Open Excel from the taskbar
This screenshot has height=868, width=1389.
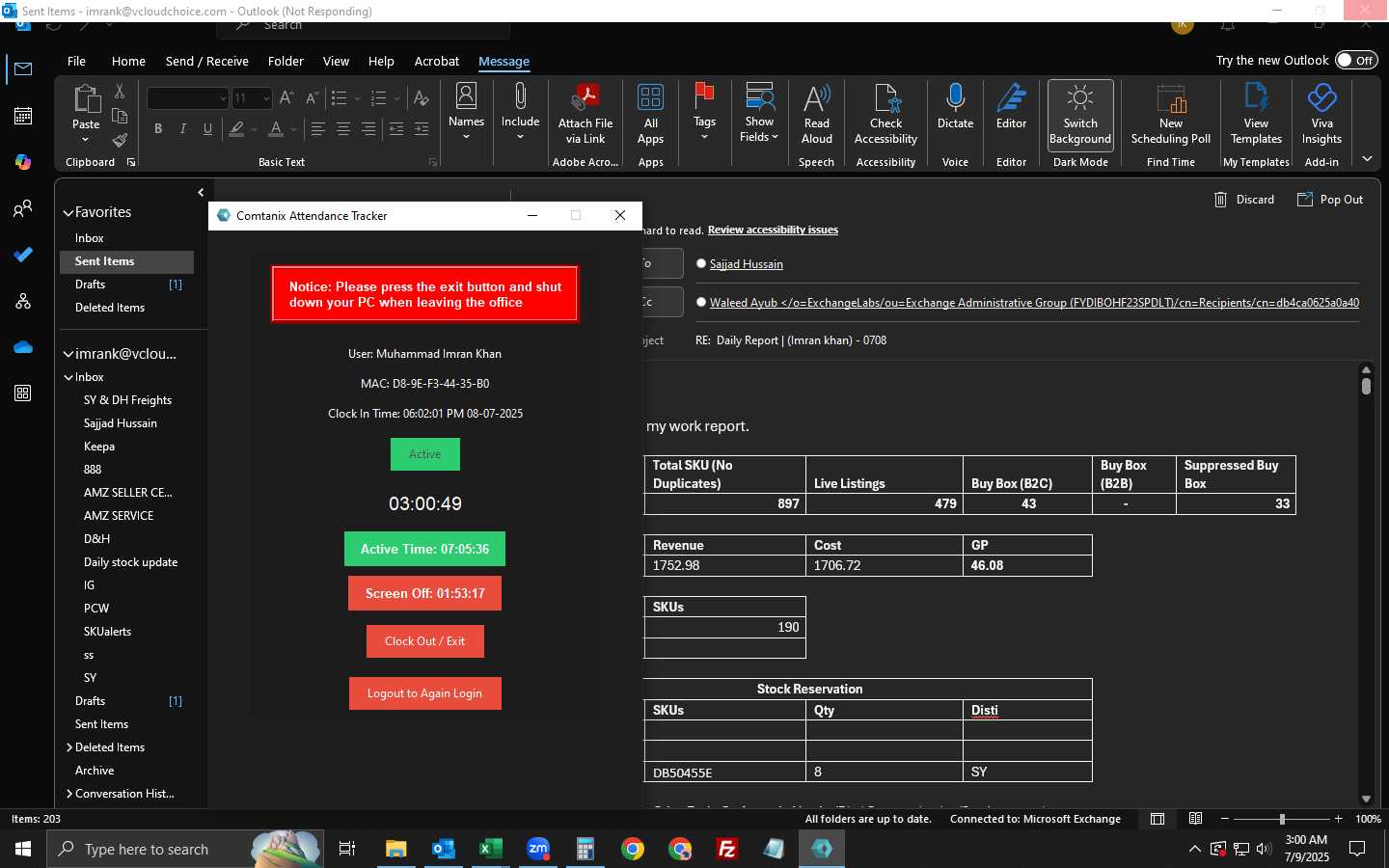pyautogui.click(x=491, y=849)
